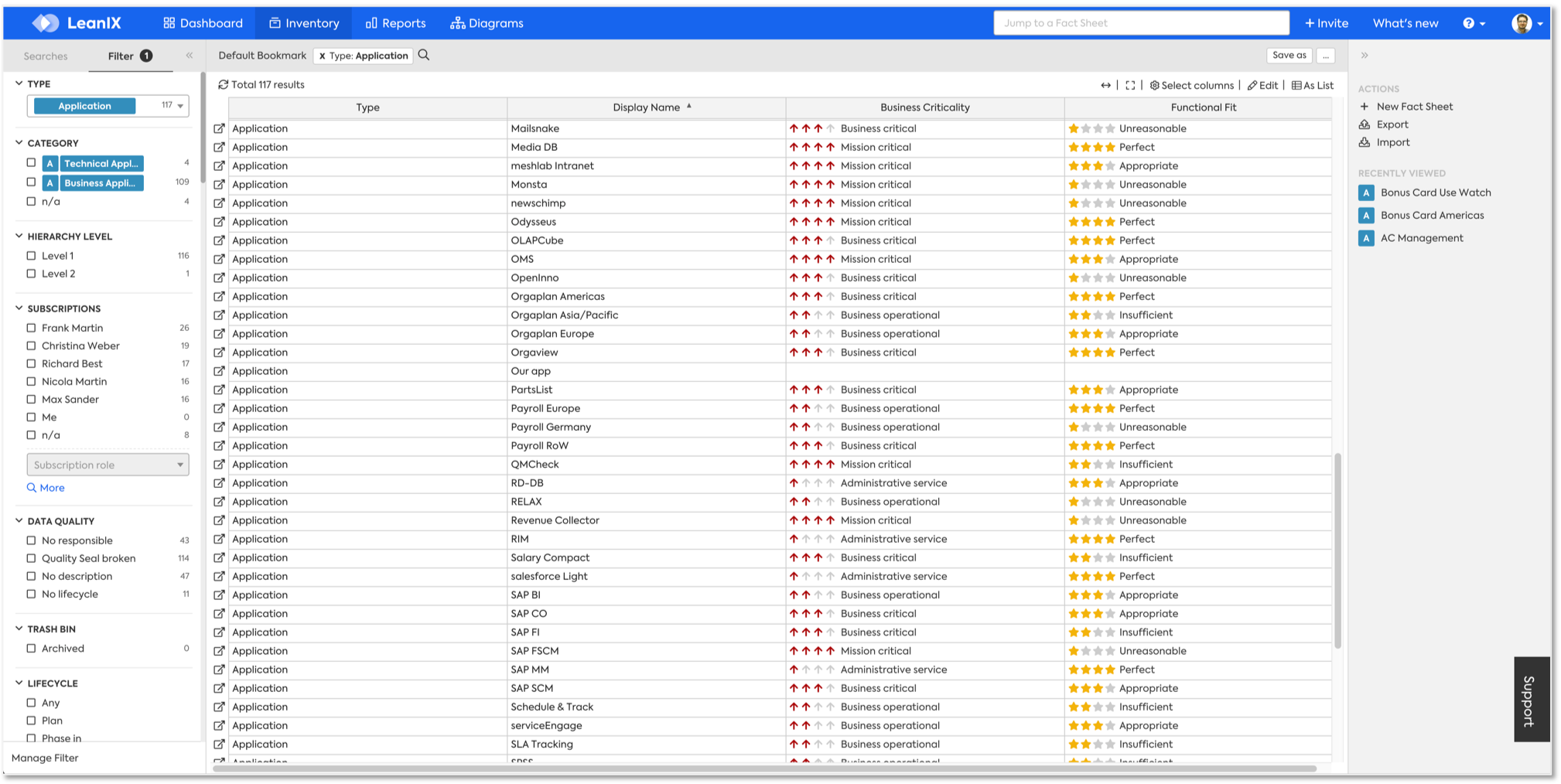The width and height of the screenshot is (1561, 784).
Task: Collapse the right actions panel
Action: [1365, 56]
